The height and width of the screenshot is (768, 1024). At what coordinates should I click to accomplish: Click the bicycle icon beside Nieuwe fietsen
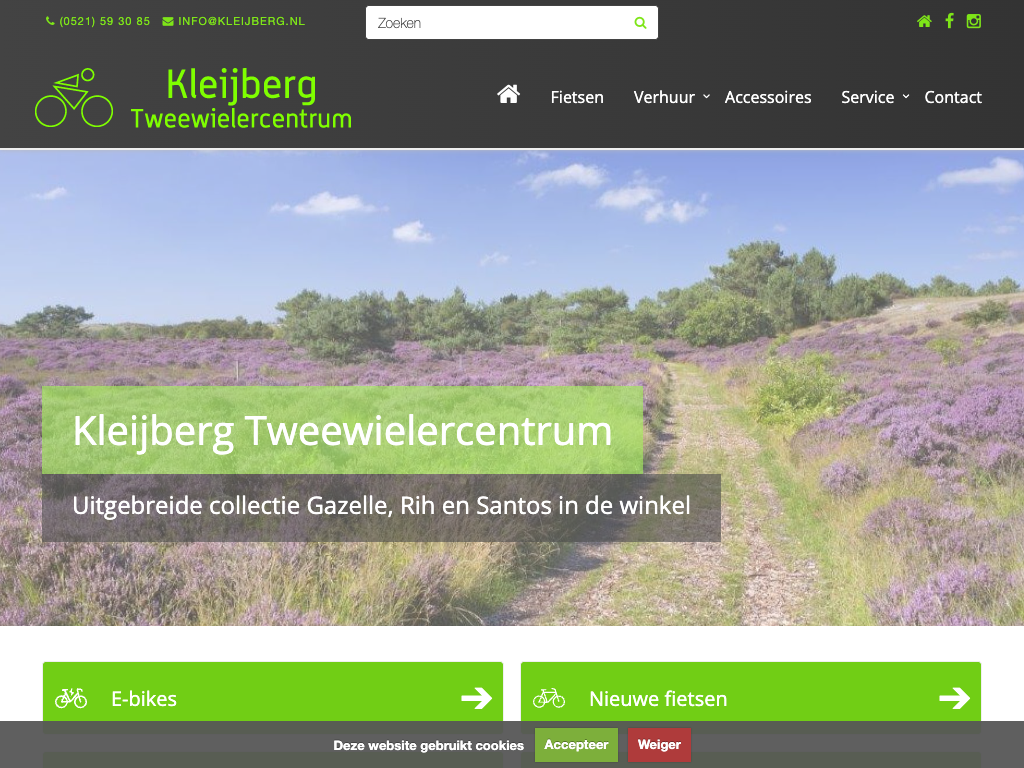coord(549,698)
